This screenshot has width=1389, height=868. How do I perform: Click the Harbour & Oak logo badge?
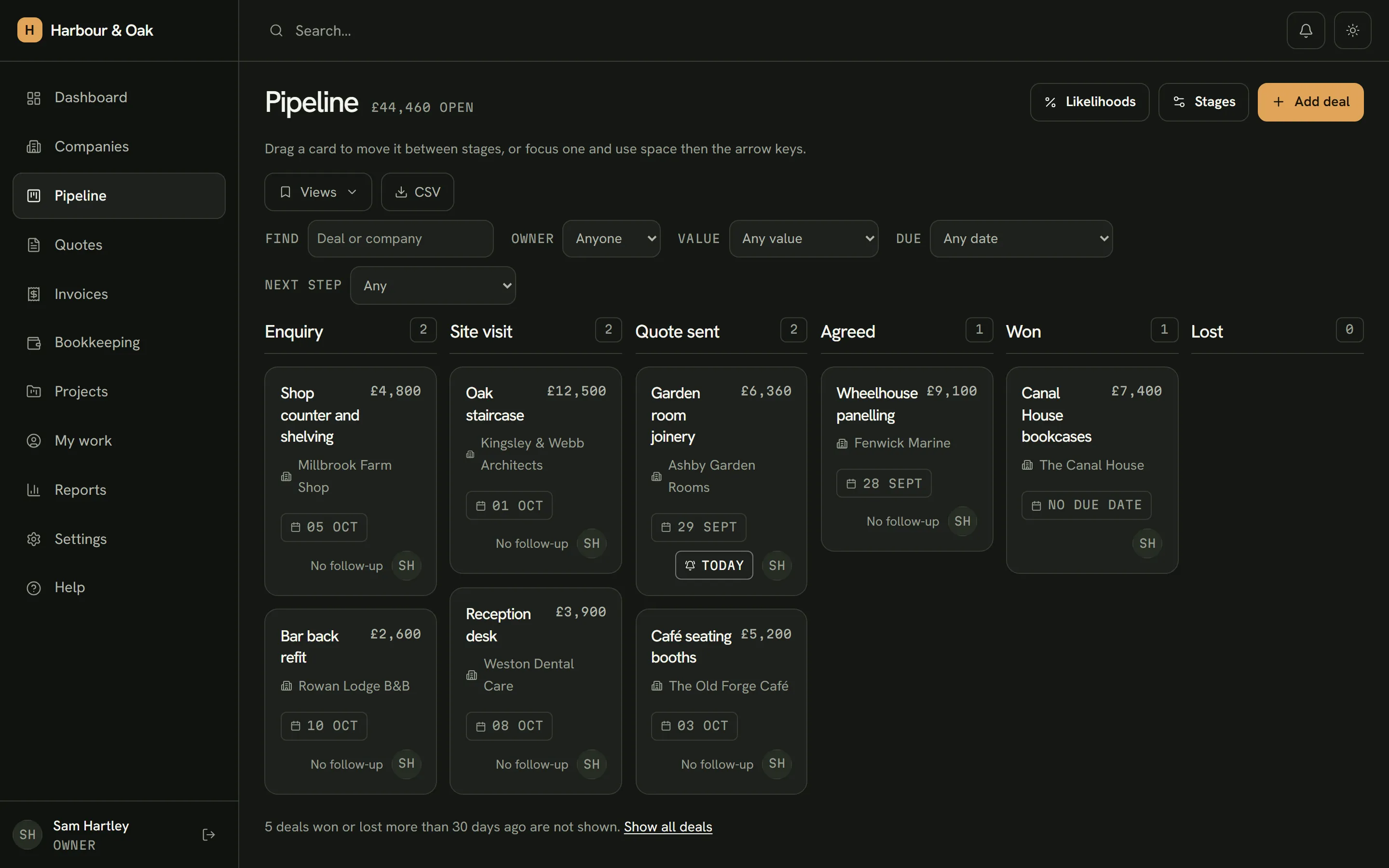point(29,30)
